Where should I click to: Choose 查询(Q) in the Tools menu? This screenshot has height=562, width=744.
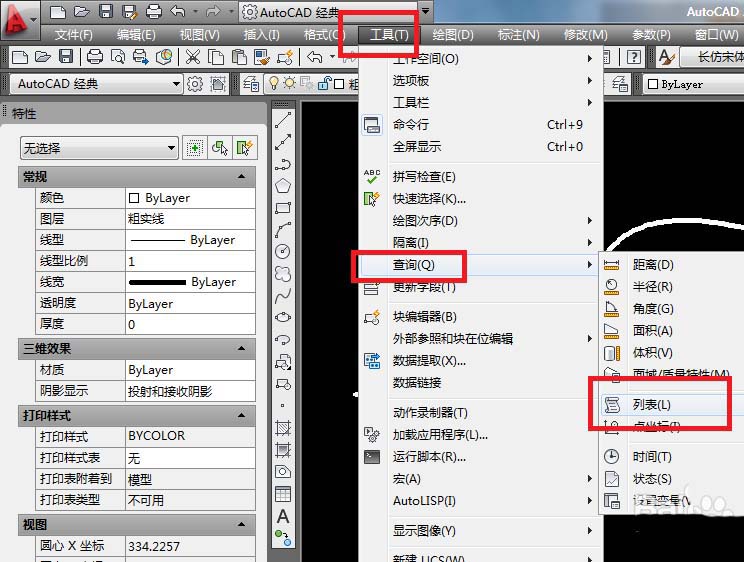(x=481, y=264)
